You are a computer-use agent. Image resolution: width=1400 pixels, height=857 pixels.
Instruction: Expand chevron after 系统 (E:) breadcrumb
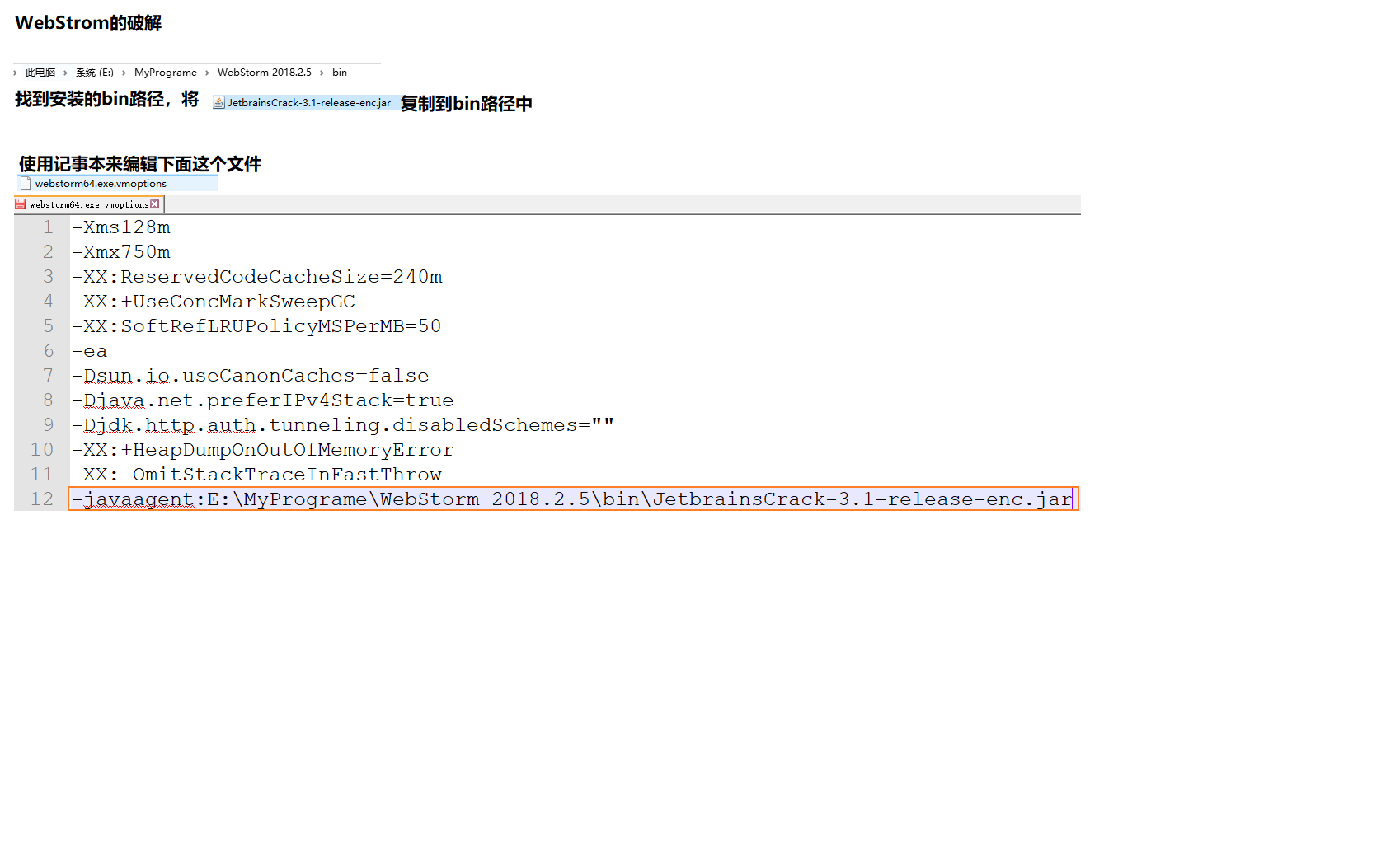pyautogui.click(x=124, y=73)
